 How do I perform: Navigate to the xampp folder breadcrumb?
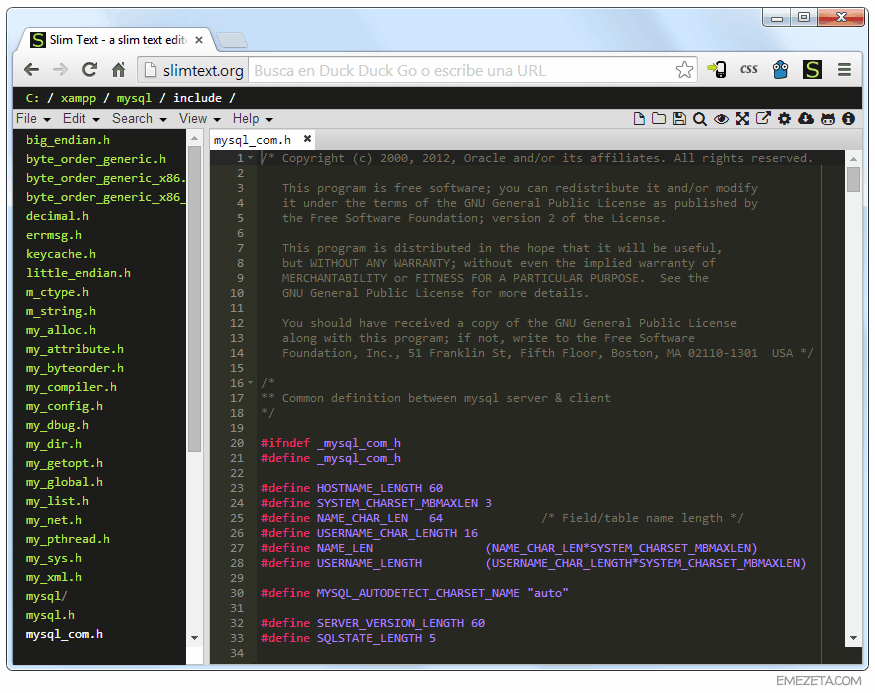tap(78, 98)
